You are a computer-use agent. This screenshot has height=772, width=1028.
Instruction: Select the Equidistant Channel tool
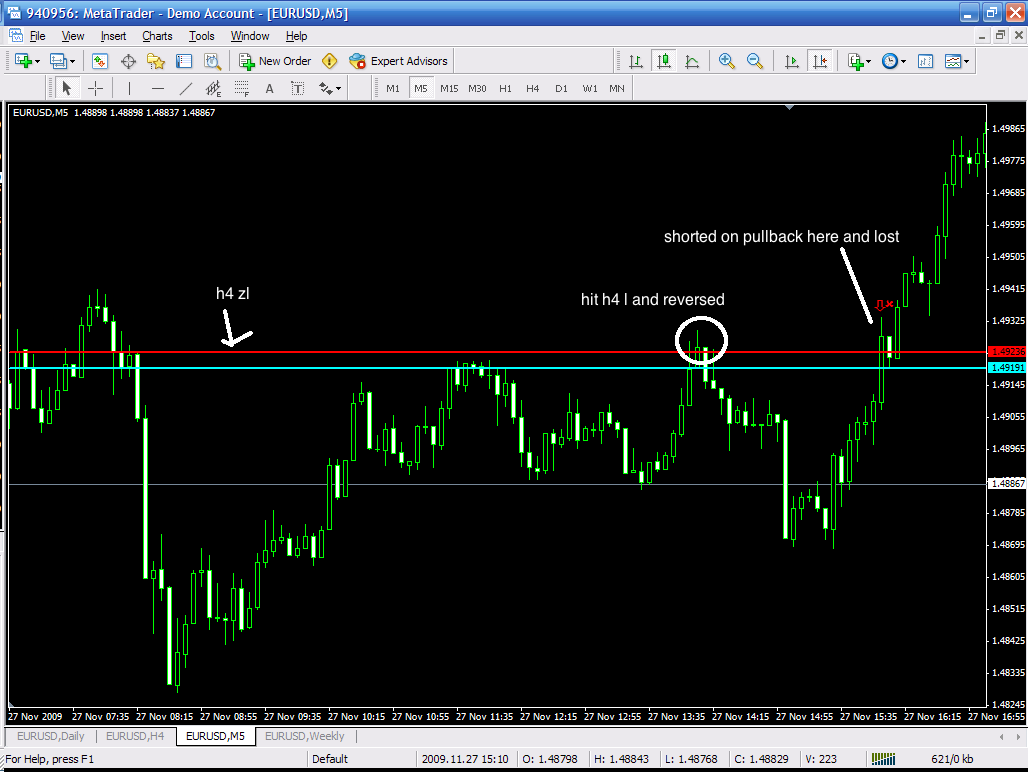[214, 88]
